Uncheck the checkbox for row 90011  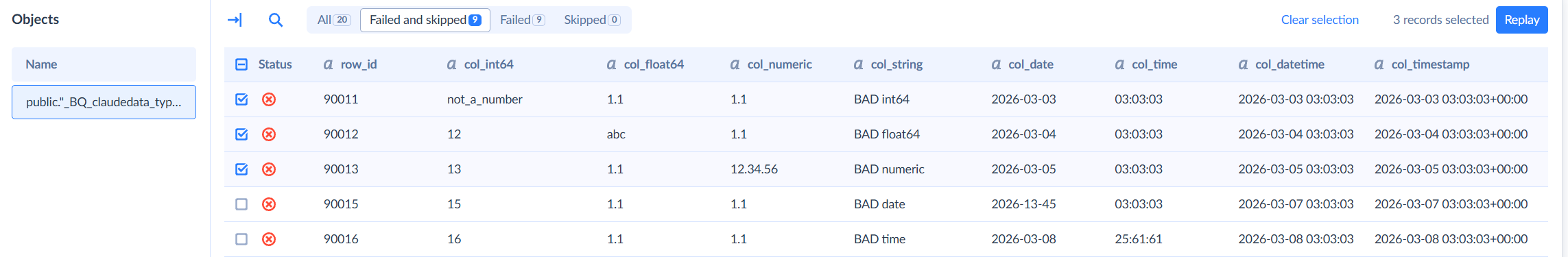pos(241,99)
